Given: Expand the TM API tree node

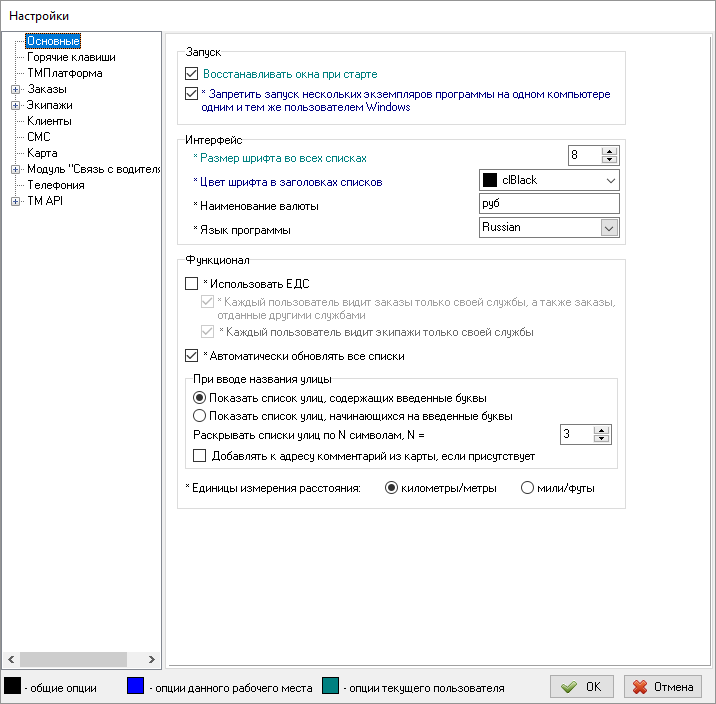Looking at the screenshot, I should (x=15, y=201).
